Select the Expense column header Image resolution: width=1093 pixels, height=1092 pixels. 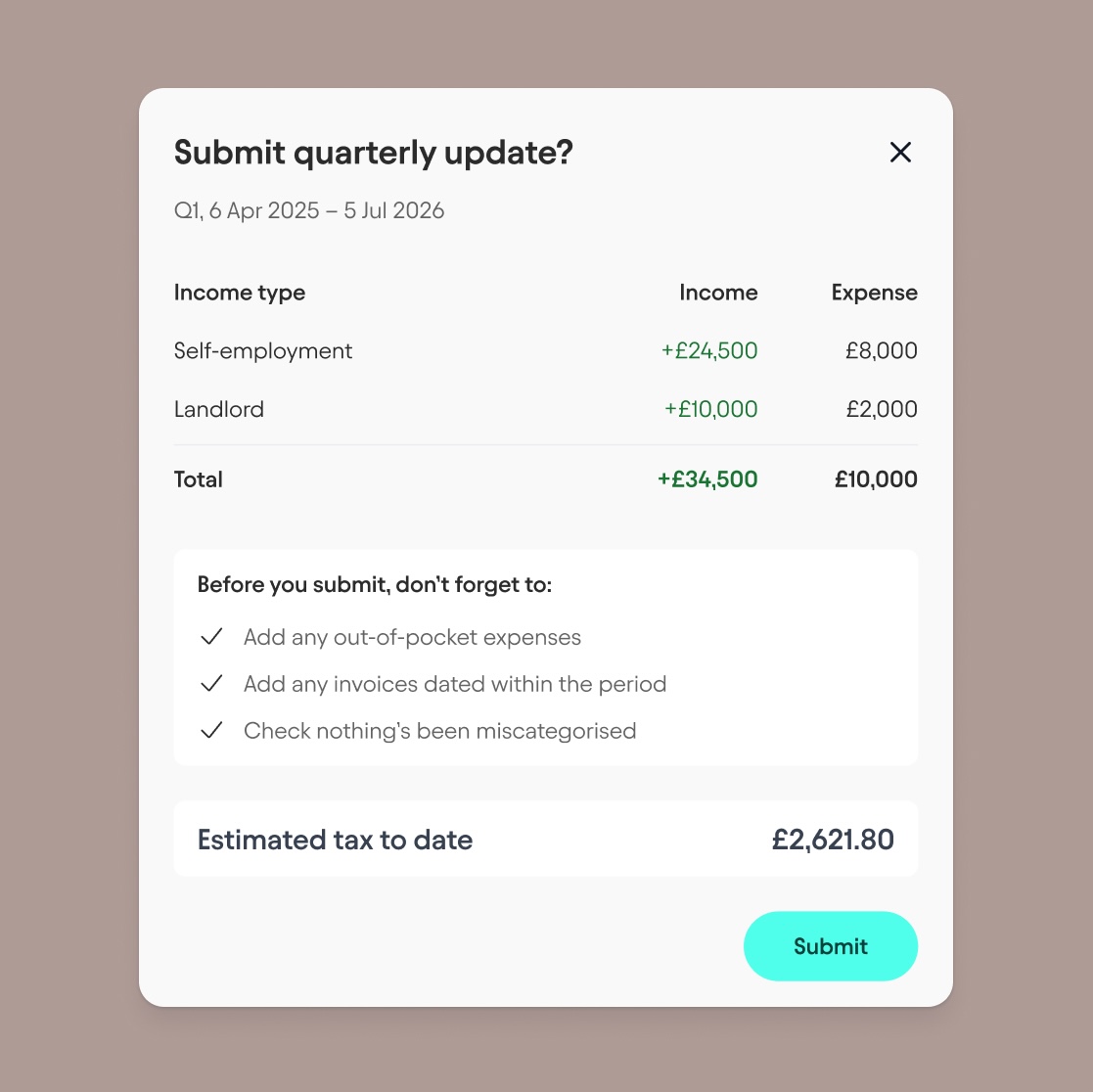coord(874,292)
